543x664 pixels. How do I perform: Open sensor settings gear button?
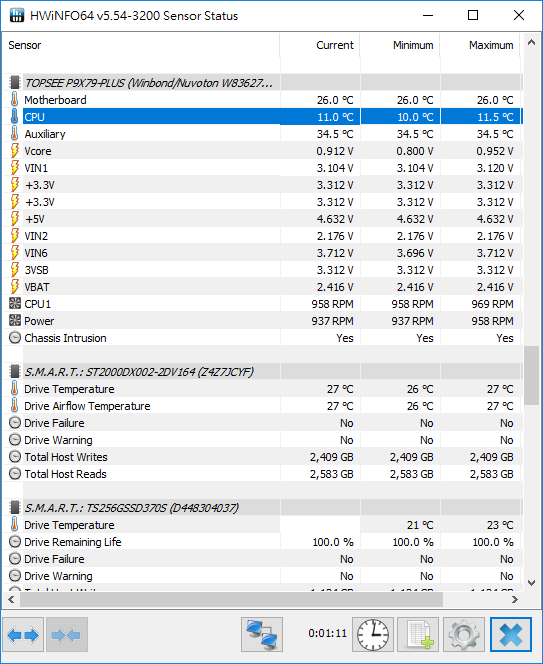tap(464, 634)
